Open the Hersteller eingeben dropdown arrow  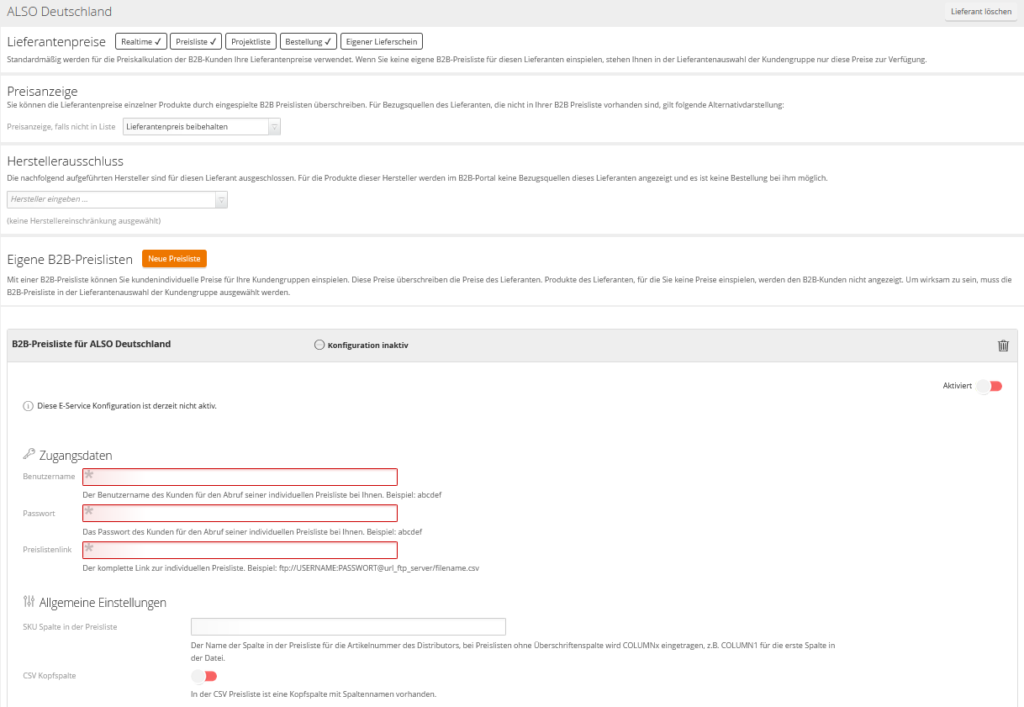pyautogui.click(x=221, y=200)
